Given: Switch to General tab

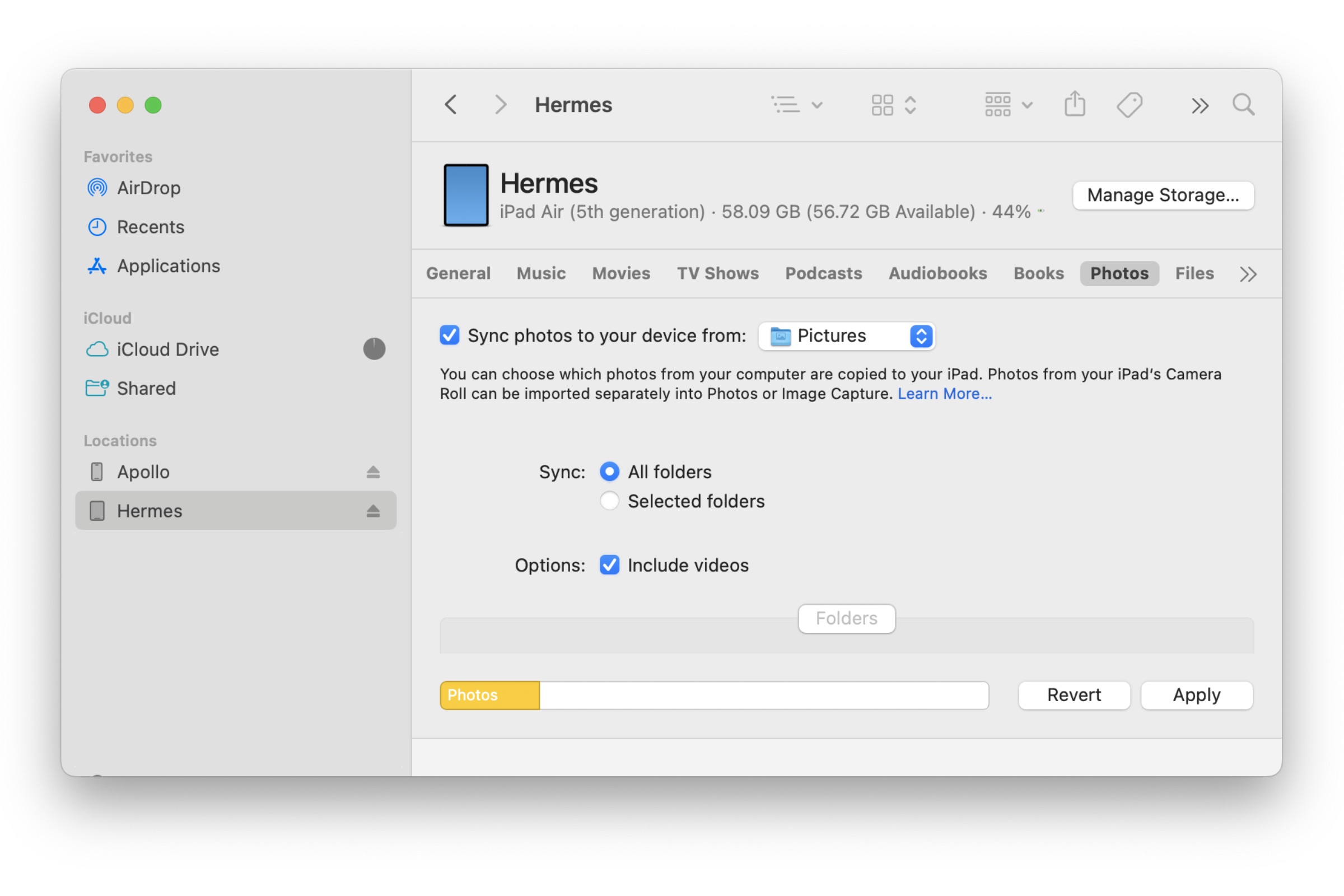Looking at the screenshot, I should coord(458,273).
